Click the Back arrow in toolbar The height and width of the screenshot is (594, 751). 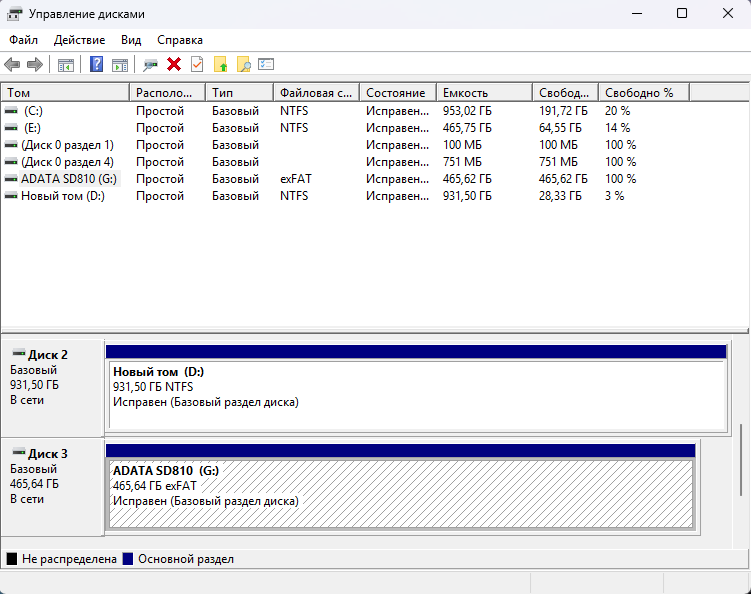(12, 65)
